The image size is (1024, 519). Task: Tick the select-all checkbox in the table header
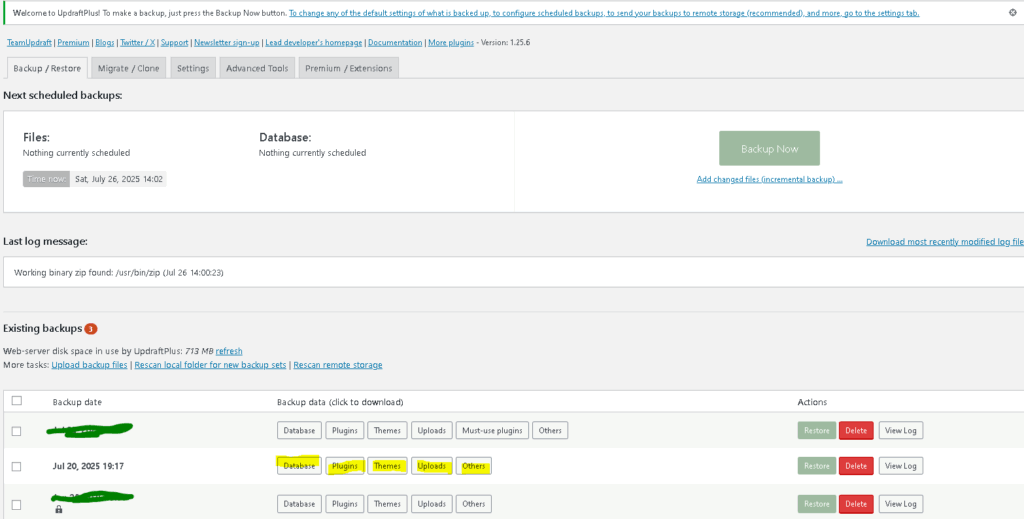click(x=17, y=401)
